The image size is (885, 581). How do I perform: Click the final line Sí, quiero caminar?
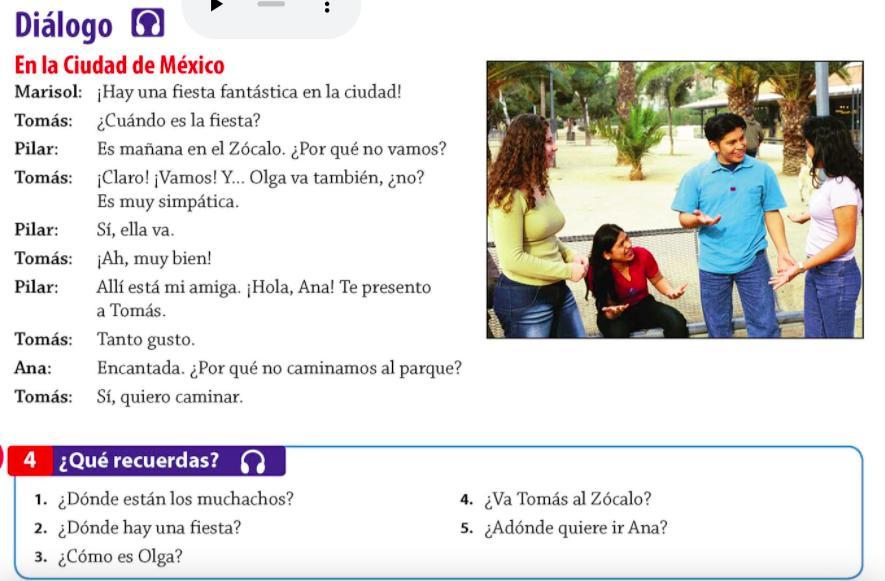click(x=169, y=397)
